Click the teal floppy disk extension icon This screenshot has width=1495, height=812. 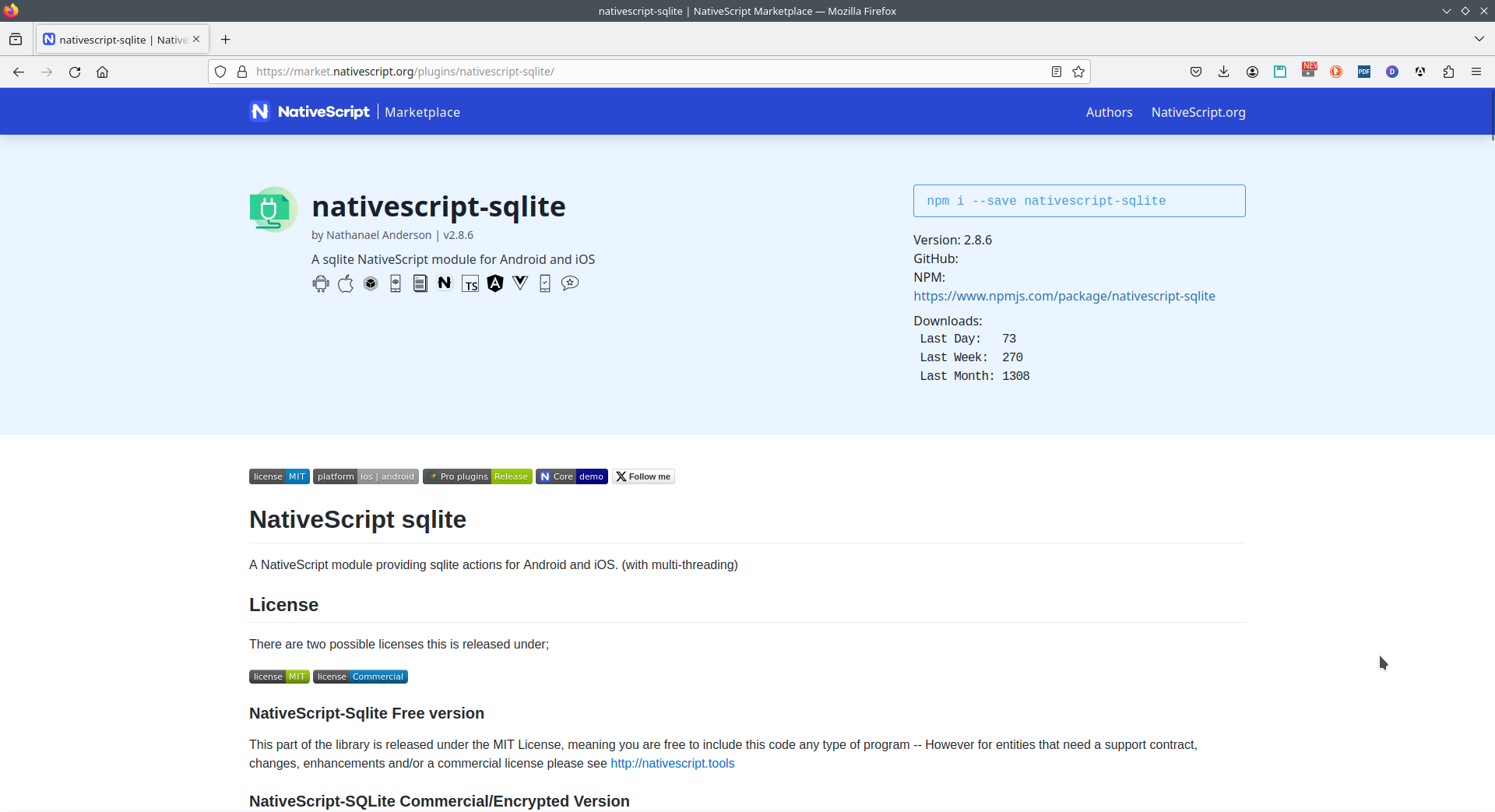tap(1280, 72)
